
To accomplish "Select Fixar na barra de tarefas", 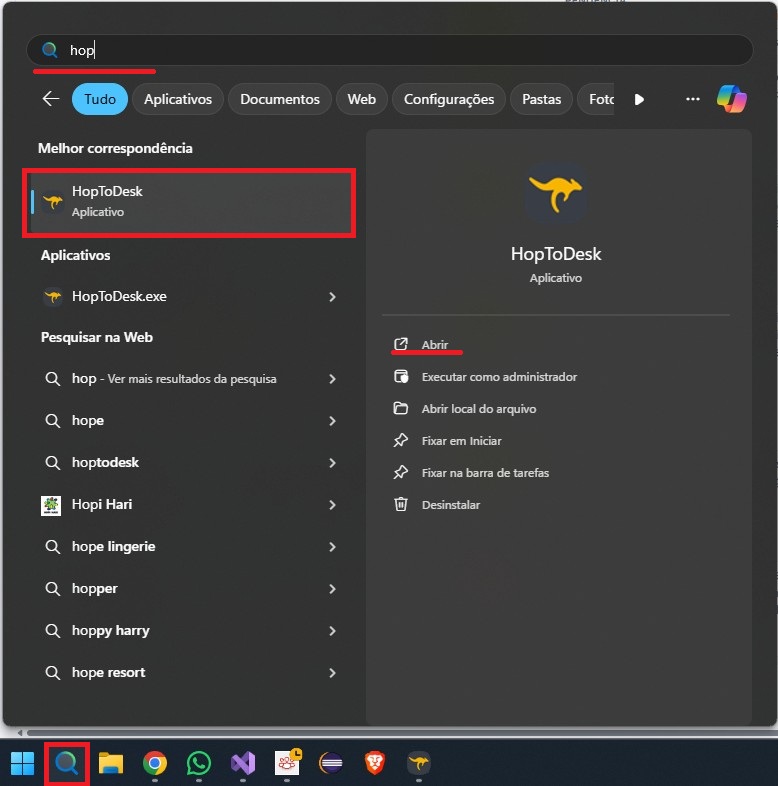I will [485, 473].
